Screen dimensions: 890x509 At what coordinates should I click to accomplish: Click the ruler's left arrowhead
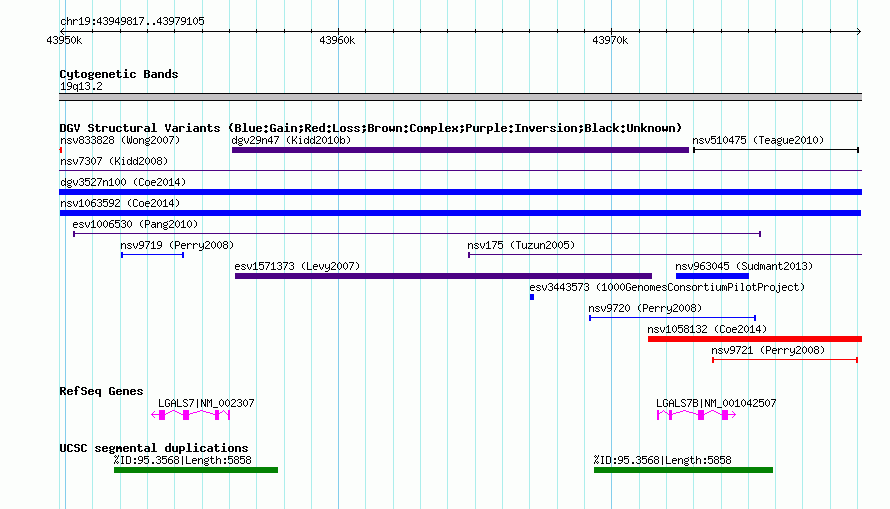point(62,31)
